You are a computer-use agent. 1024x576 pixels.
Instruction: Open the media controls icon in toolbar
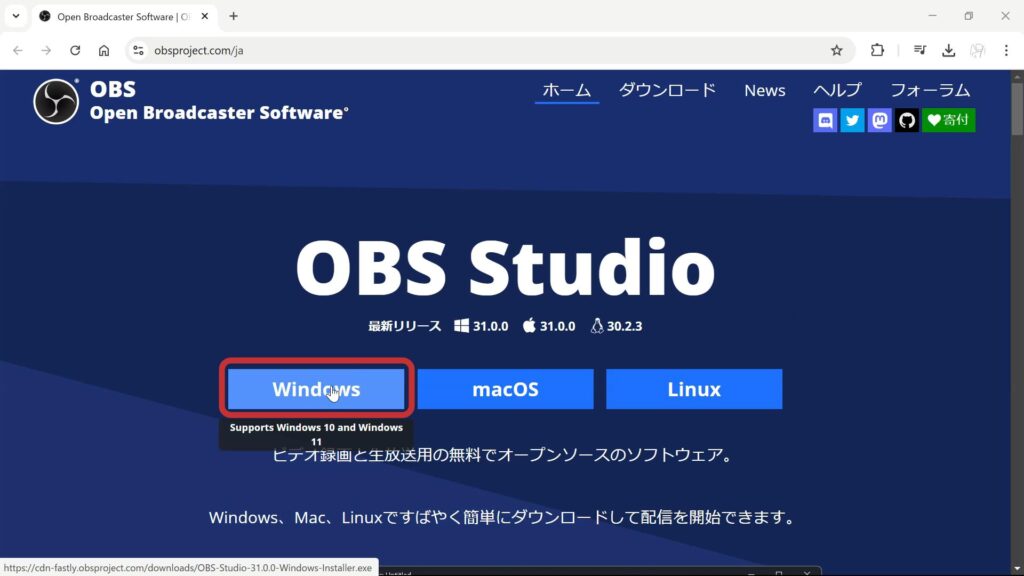click(920, 50)
